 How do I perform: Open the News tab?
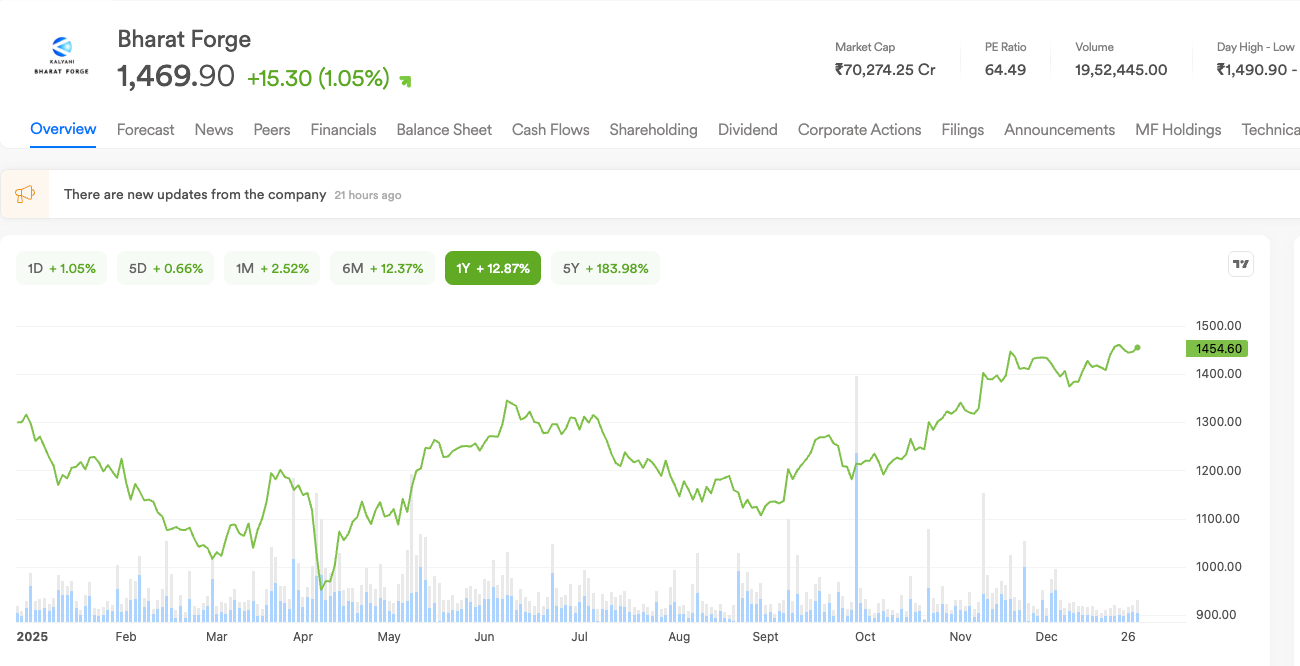(214, 130)
